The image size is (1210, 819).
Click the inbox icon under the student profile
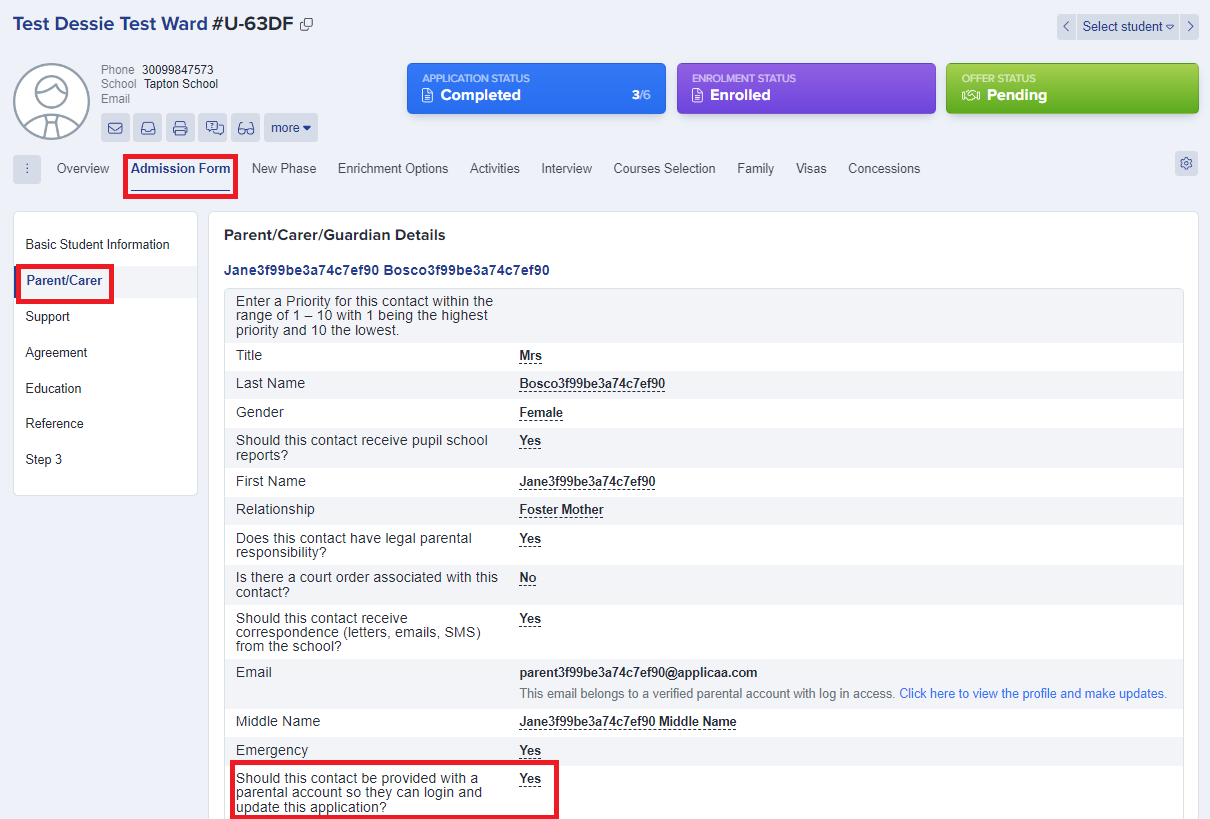[148, 127]
